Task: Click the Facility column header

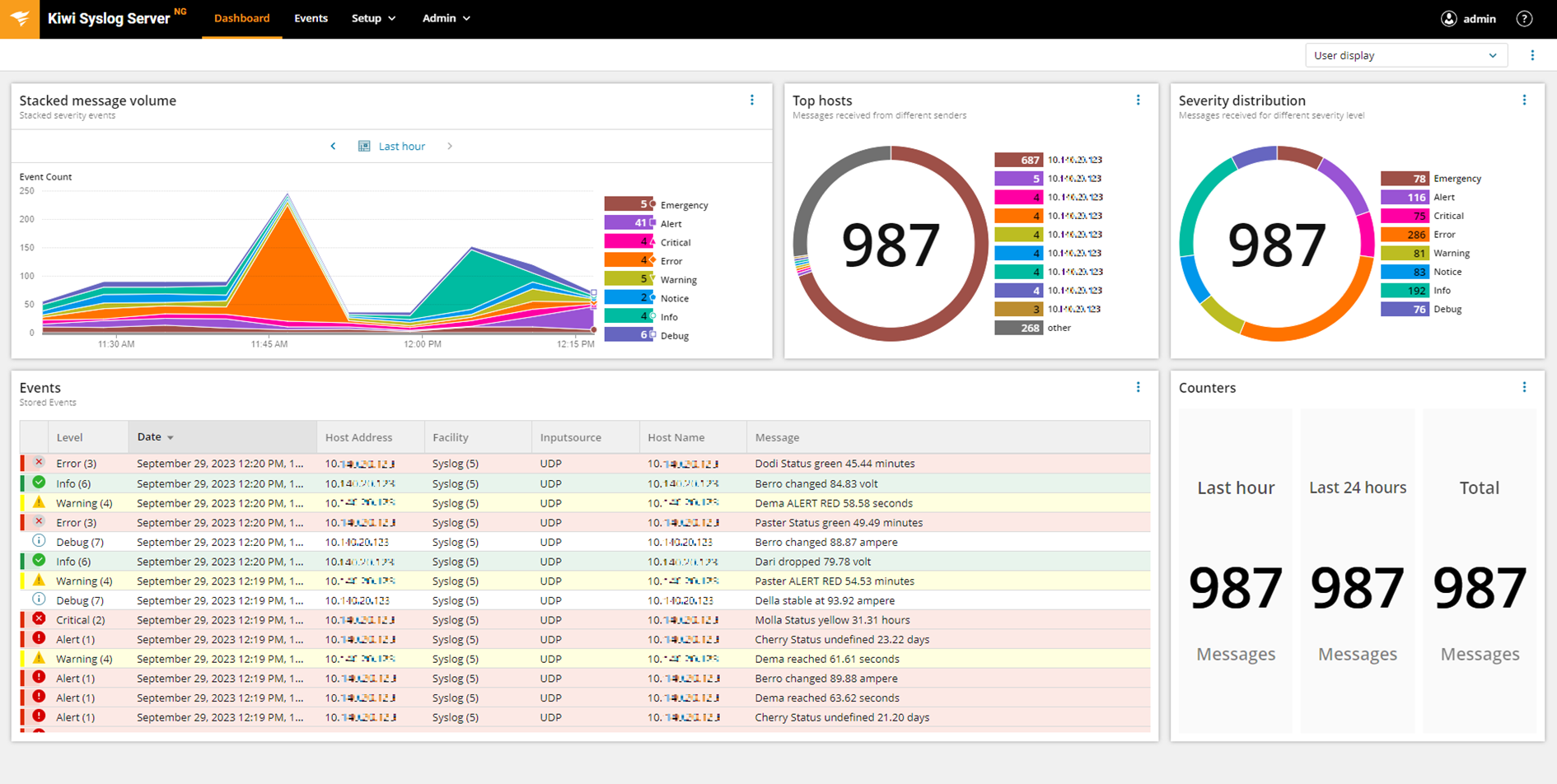Action: click(x=478, y=437)
